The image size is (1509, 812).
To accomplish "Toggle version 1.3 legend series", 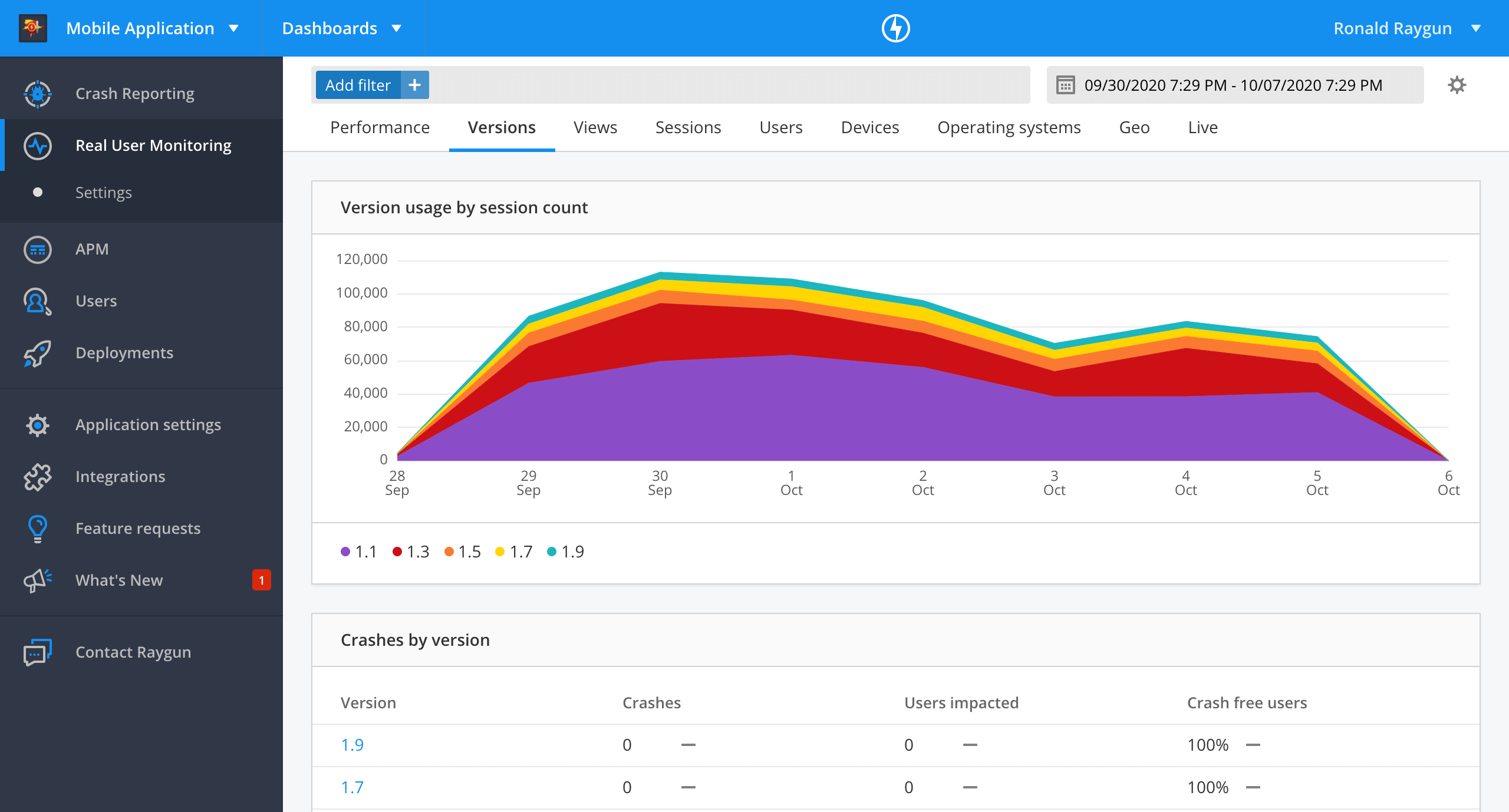I will (410, 552).
